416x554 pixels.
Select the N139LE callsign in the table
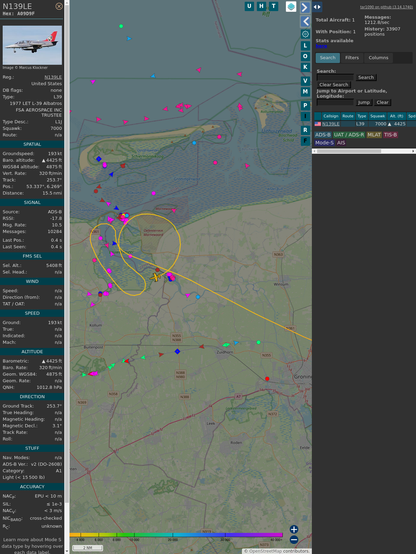point(330,124)
